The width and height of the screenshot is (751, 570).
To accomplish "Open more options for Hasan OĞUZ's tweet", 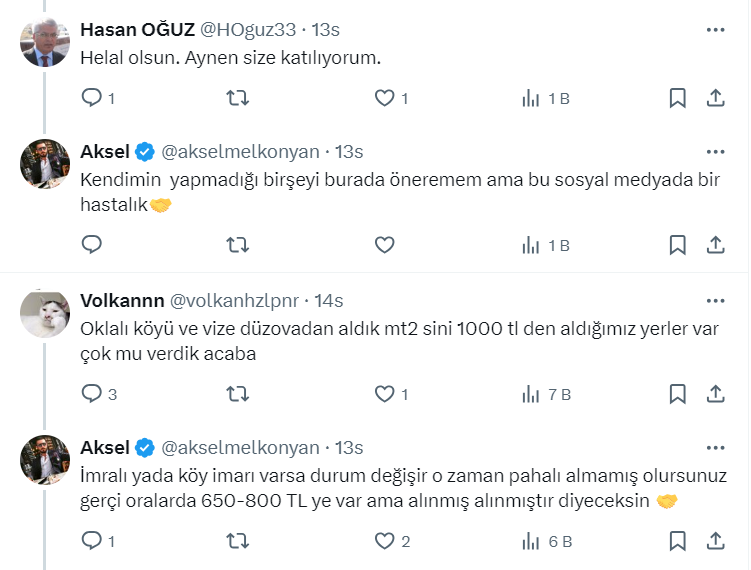I will click(x=715, y=30).
